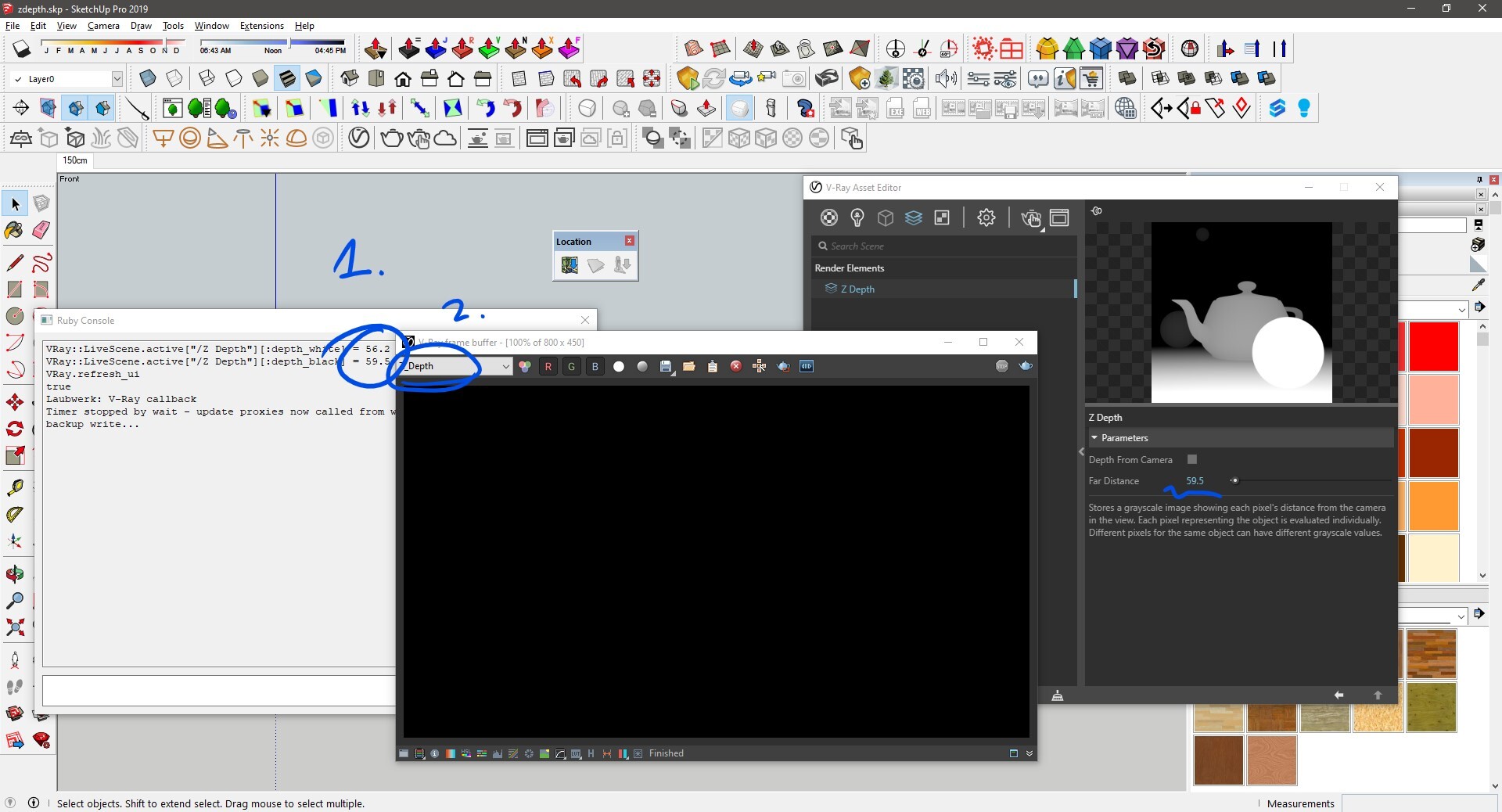The image size is (1502, 812).
Task: Open Lights tab in V-Ray Asset Editor
Action: (x=857, y=217)
